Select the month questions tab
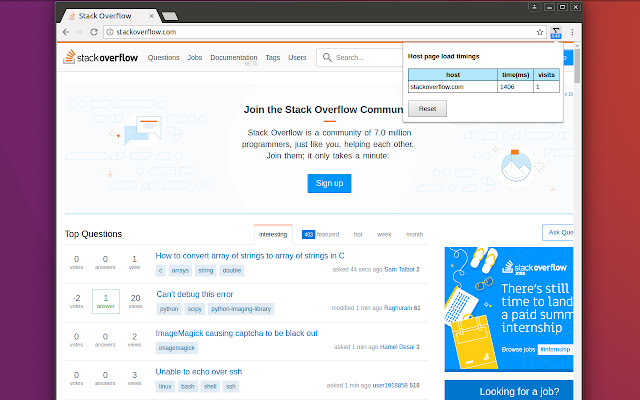Screen dimensions: 640x400 pos(415,234)
